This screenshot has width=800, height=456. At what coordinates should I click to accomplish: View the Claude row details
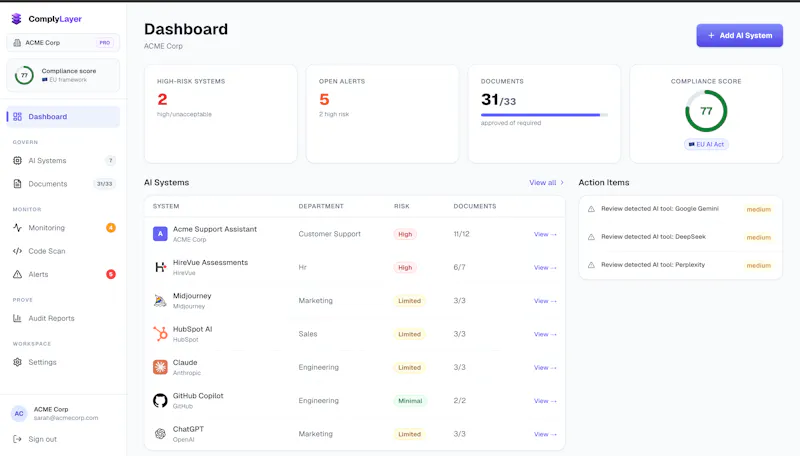pos(545,368)
